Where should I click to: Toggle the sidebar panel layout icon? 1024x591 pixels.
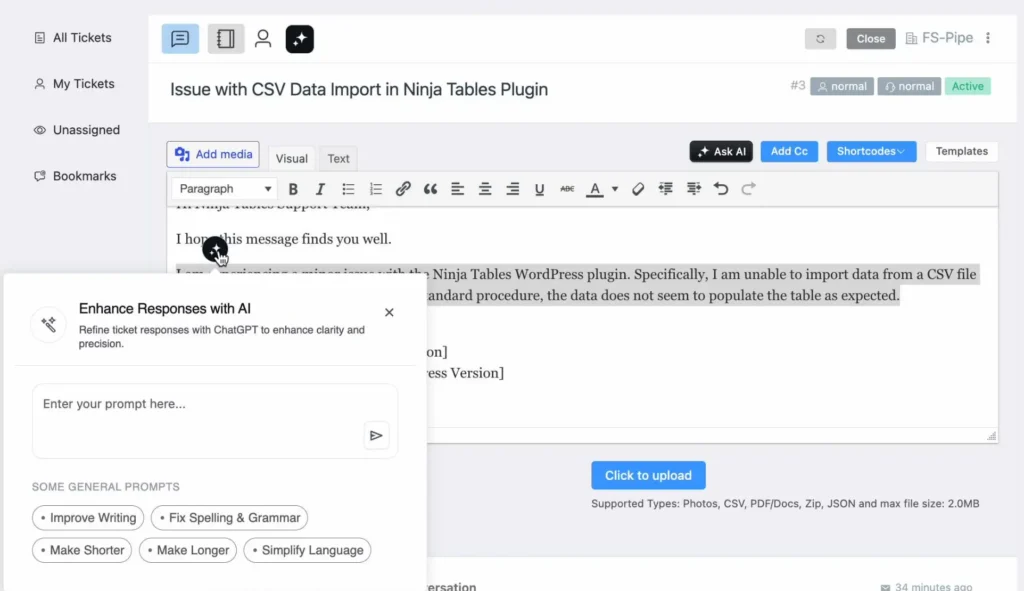225,39
